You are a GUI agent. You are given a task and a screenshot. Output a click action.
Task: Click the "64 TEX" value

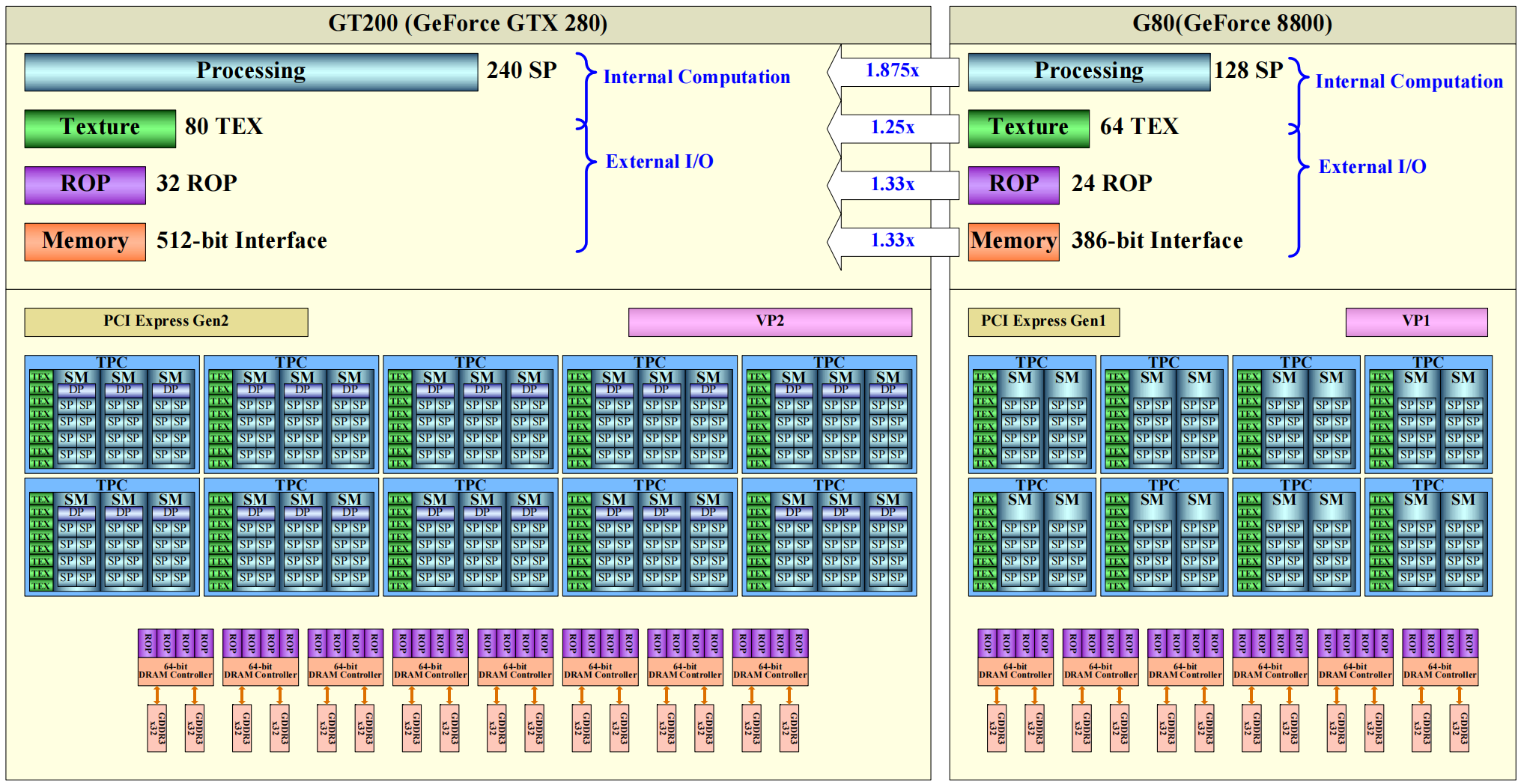pyautogui.click(x=1139, y=127)
